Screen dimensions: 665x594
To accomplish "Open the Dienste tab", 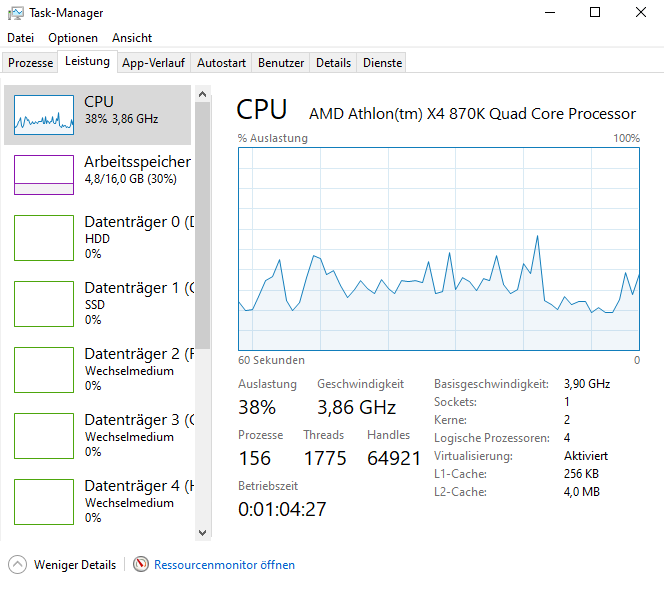I will (x=382, y=63).
